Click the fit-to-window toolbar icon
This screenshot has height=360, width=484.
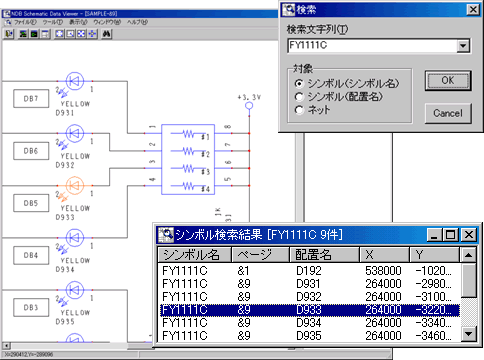point(59,34)
